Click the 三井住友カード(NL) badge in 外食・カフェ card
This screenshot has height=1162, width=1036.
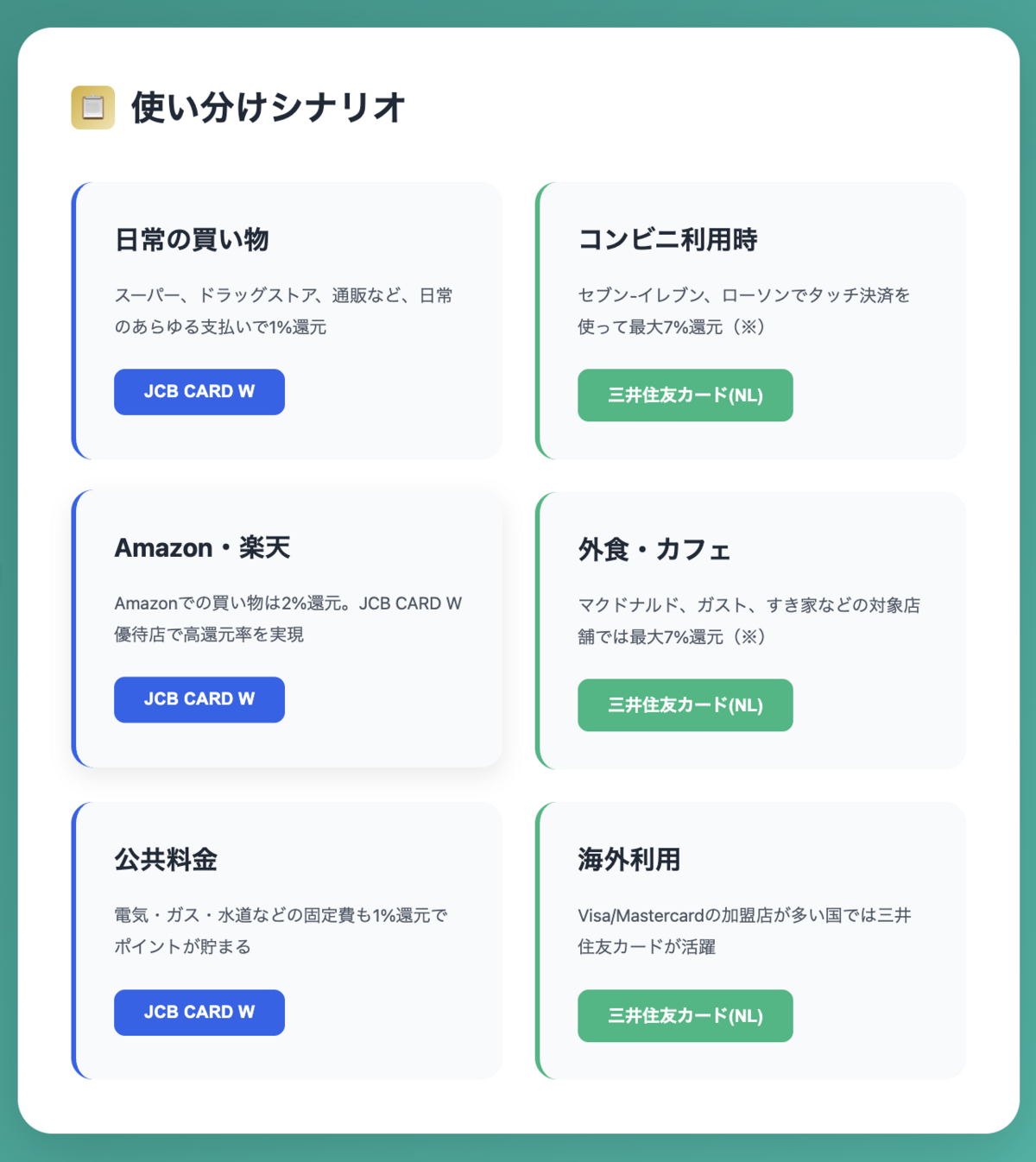click(685, 704)
